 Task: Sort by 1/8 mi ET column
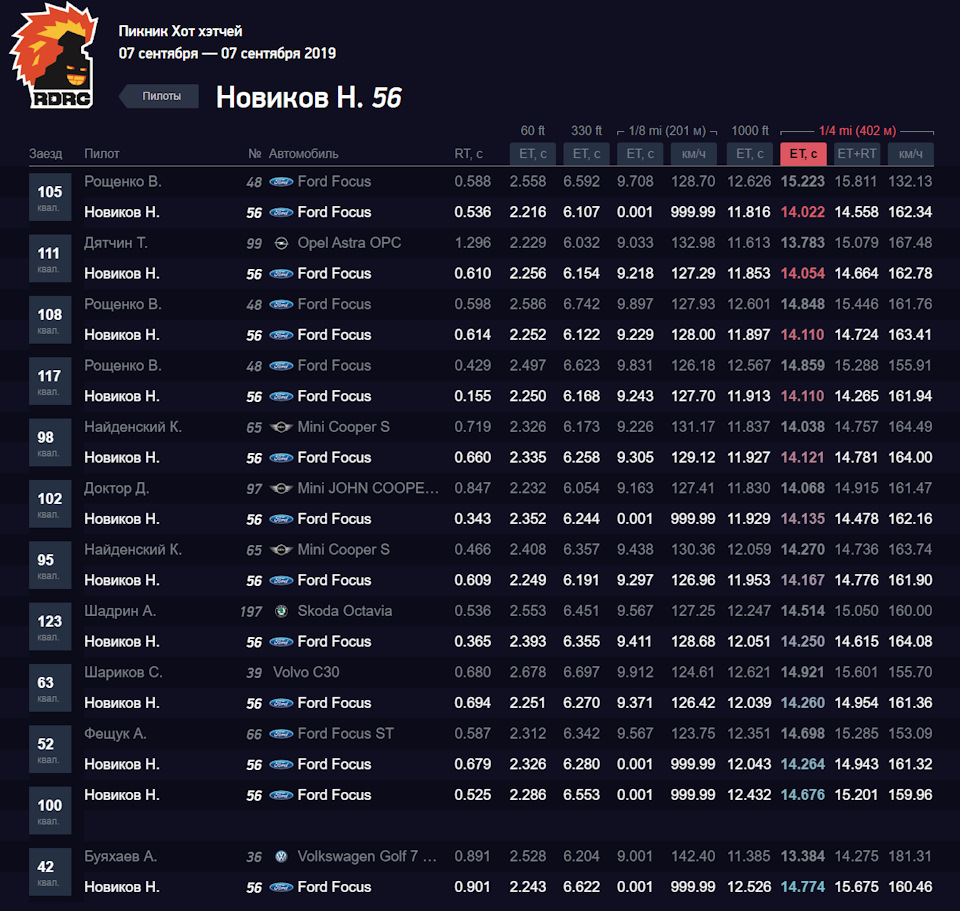(640, 154)
